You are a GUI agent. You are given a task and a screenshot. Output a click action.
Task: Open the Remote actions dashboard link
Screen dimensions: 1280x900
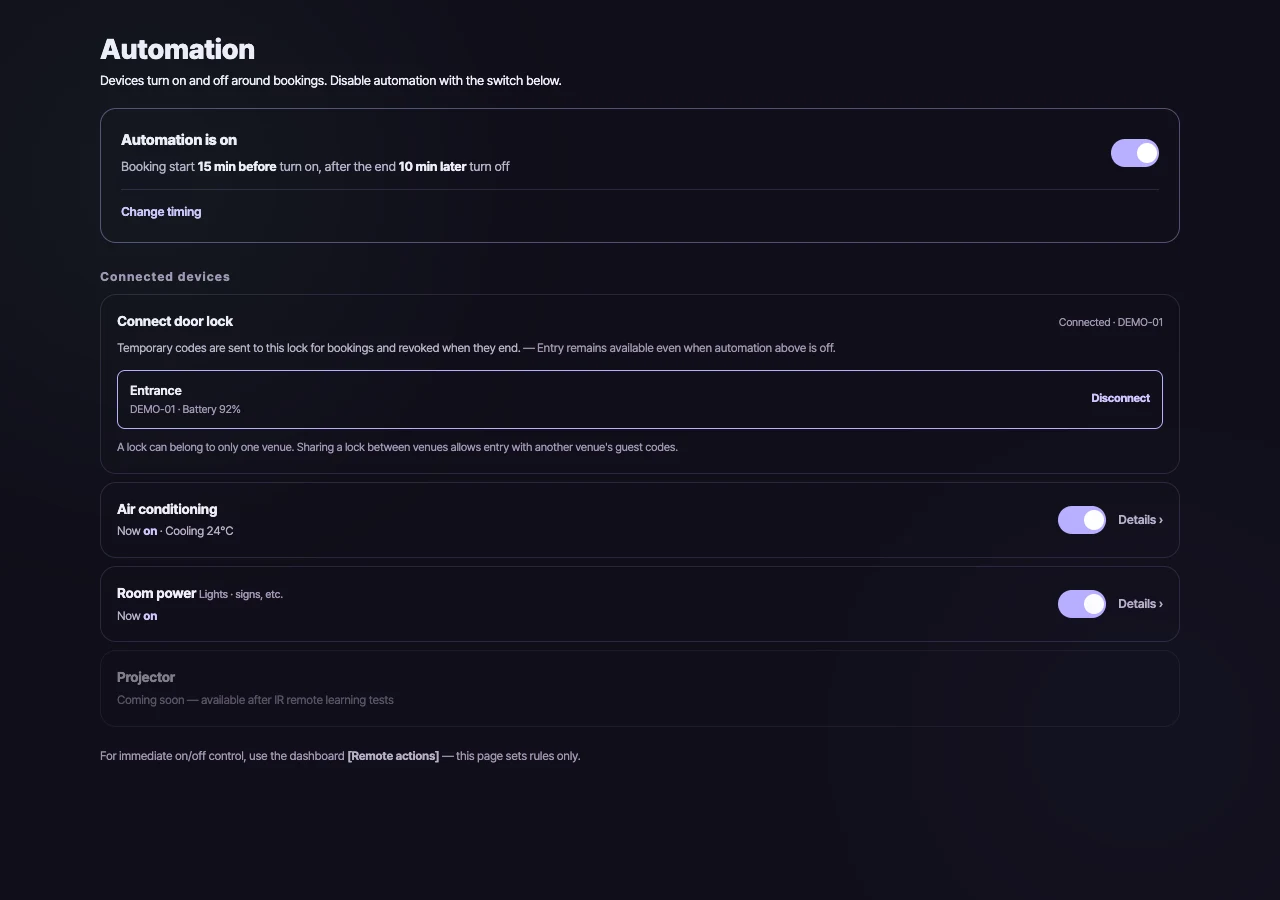393,756
